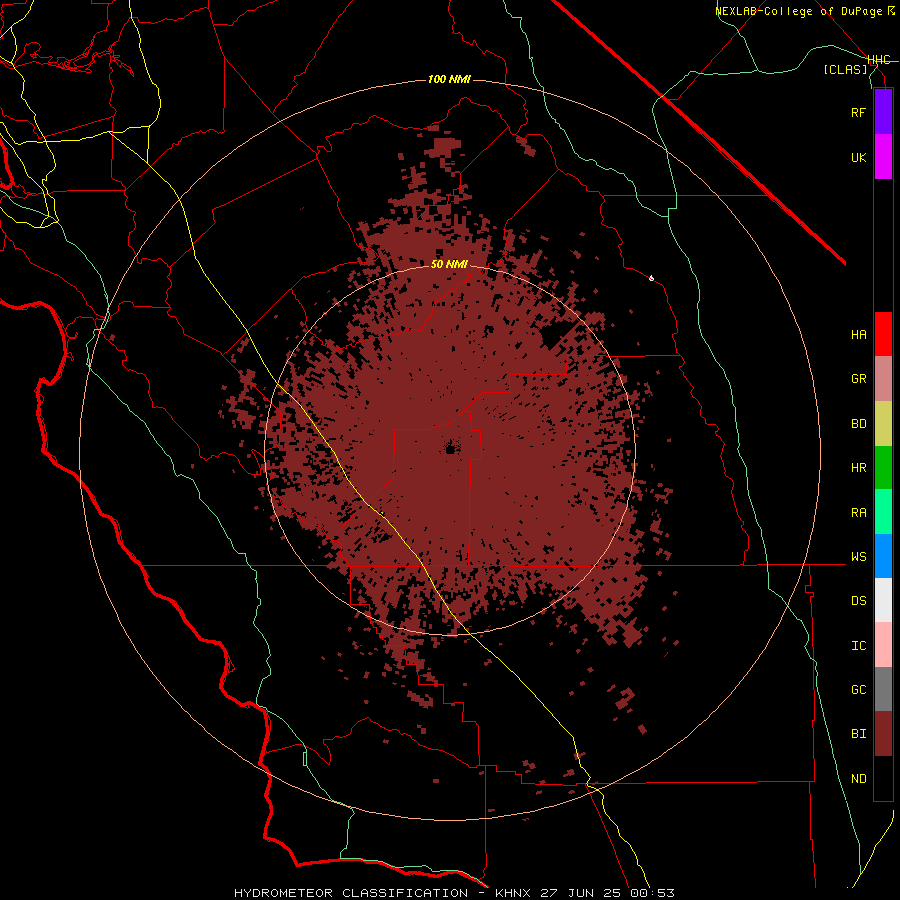Click the WS legend label
This screenshot has height=900, width=900.
click(858, 557)
